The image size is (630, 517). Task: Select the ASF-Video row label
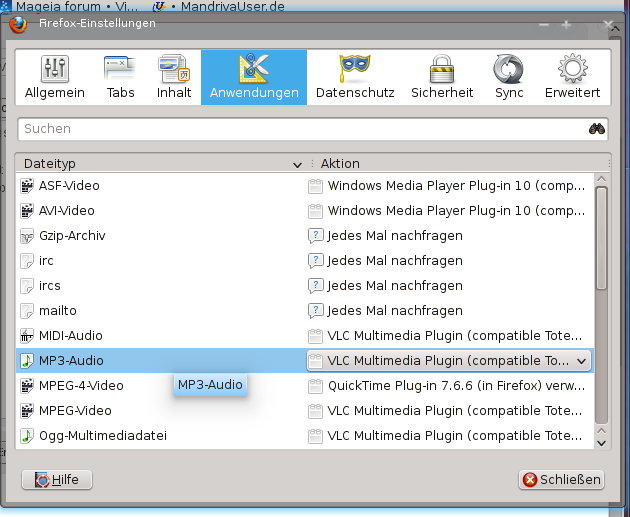[69, 186]
